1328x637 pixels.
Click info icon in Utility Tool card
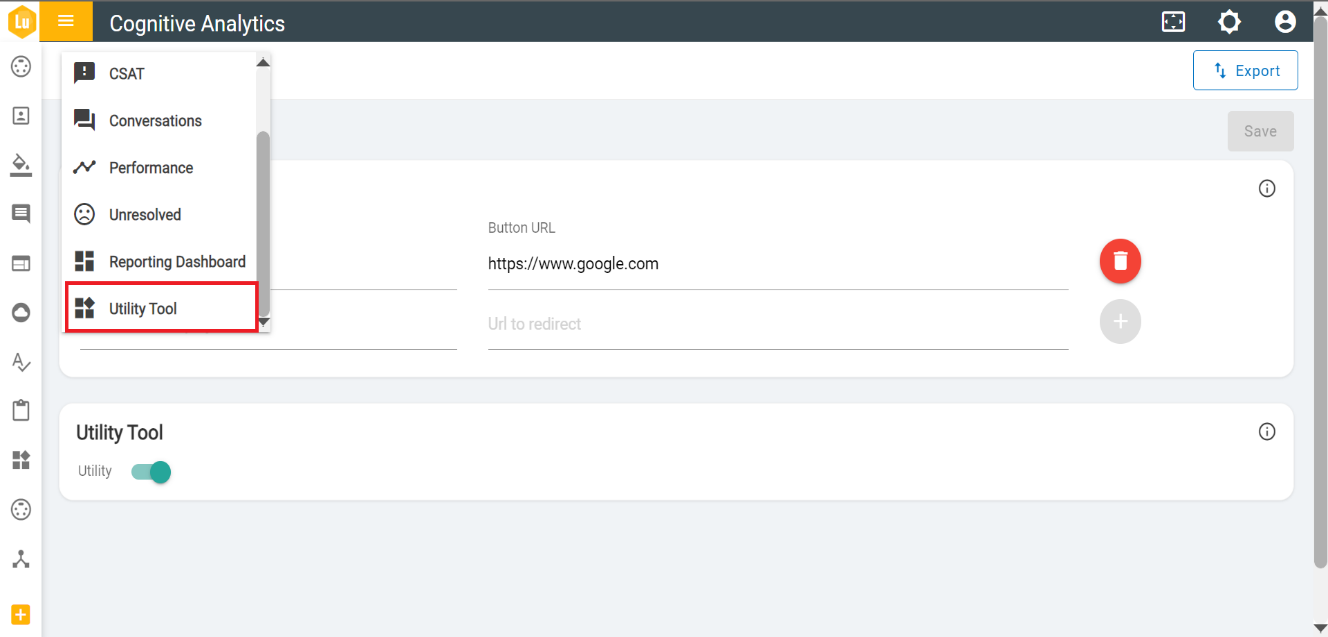coord(1267,432)
